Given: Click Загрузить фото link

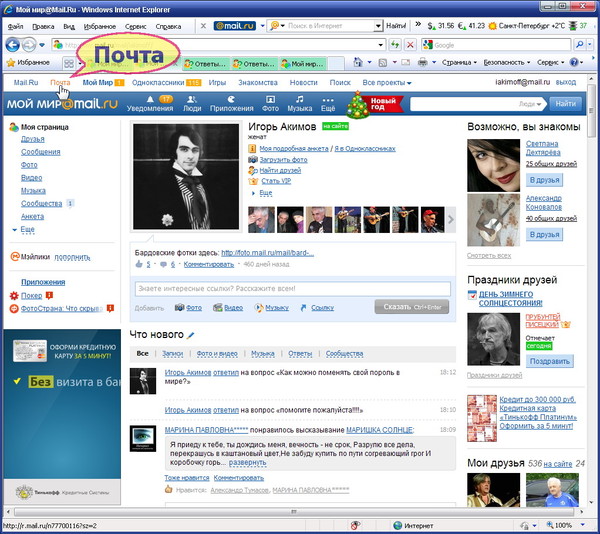Looking at the screenshot, I should click(283, 160).
